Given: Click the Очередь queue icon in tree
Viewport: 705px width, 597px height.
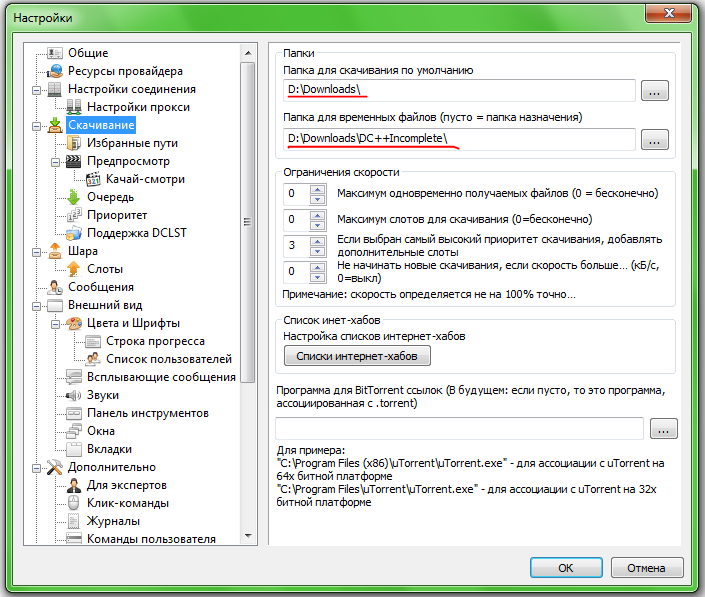Looking at the screenshot, I should point(73,197).
